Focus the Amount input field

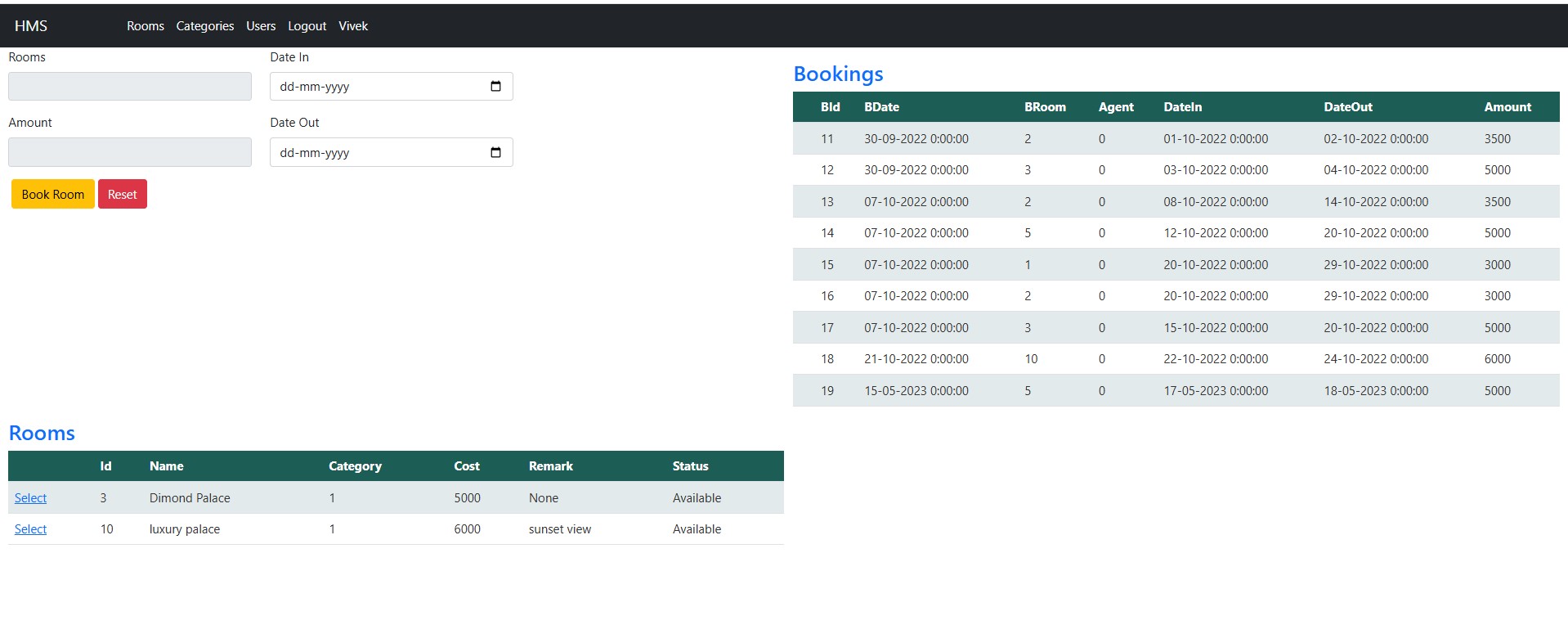[130, 152]
